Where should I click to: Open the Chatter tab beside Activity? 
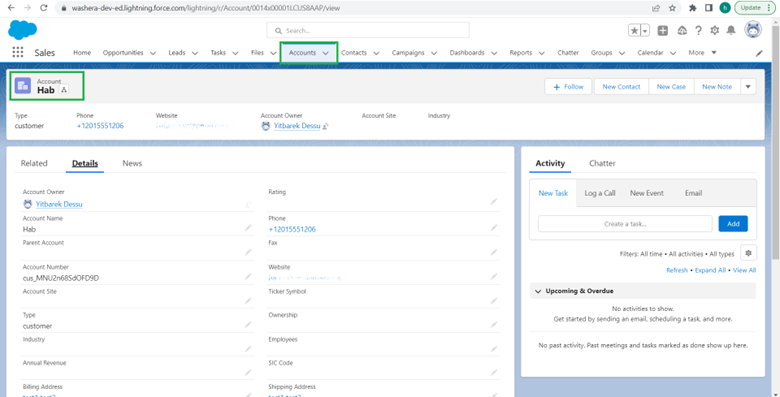(x=602, y=163)
